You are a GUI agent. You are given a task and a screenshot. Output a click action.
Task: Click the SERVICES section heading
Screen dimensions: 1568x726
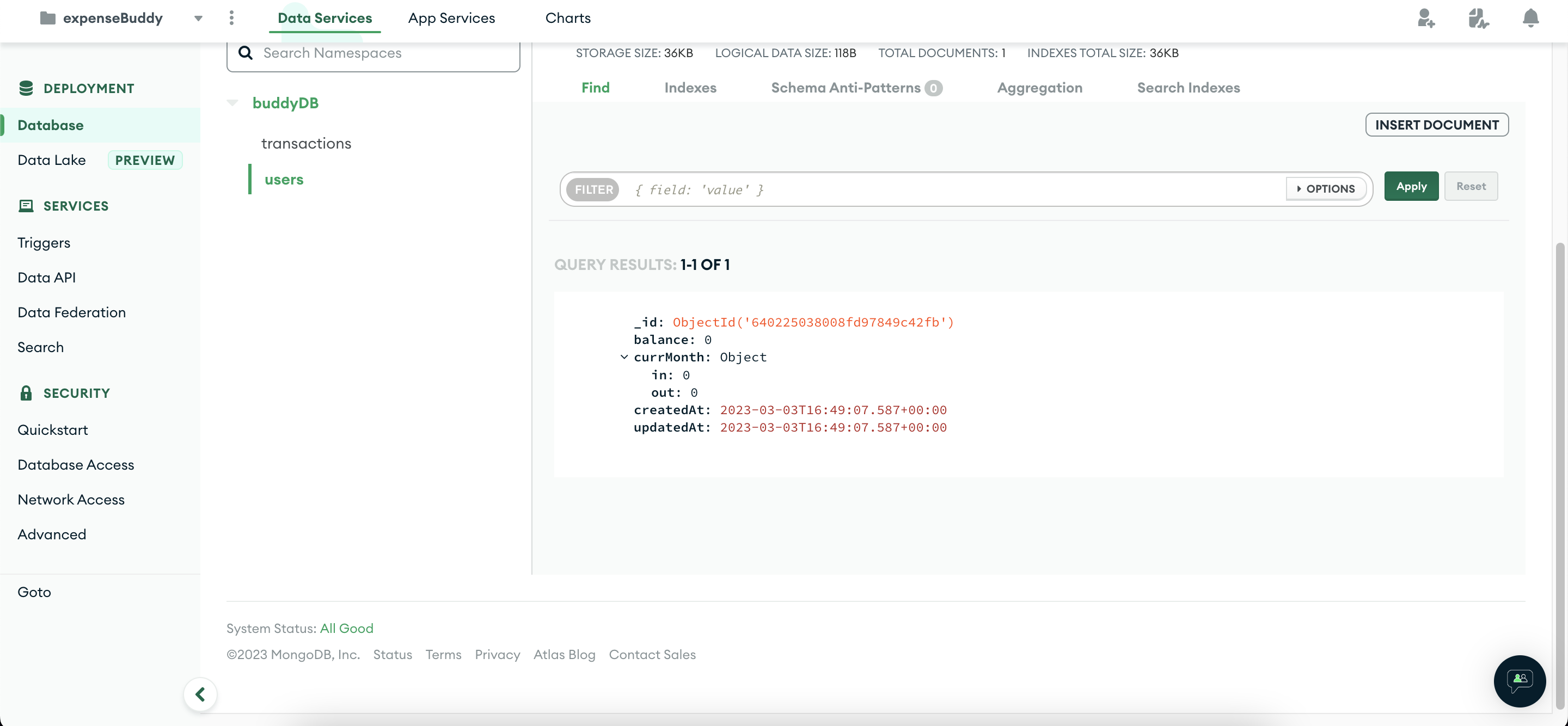click(x=76, y=206)
